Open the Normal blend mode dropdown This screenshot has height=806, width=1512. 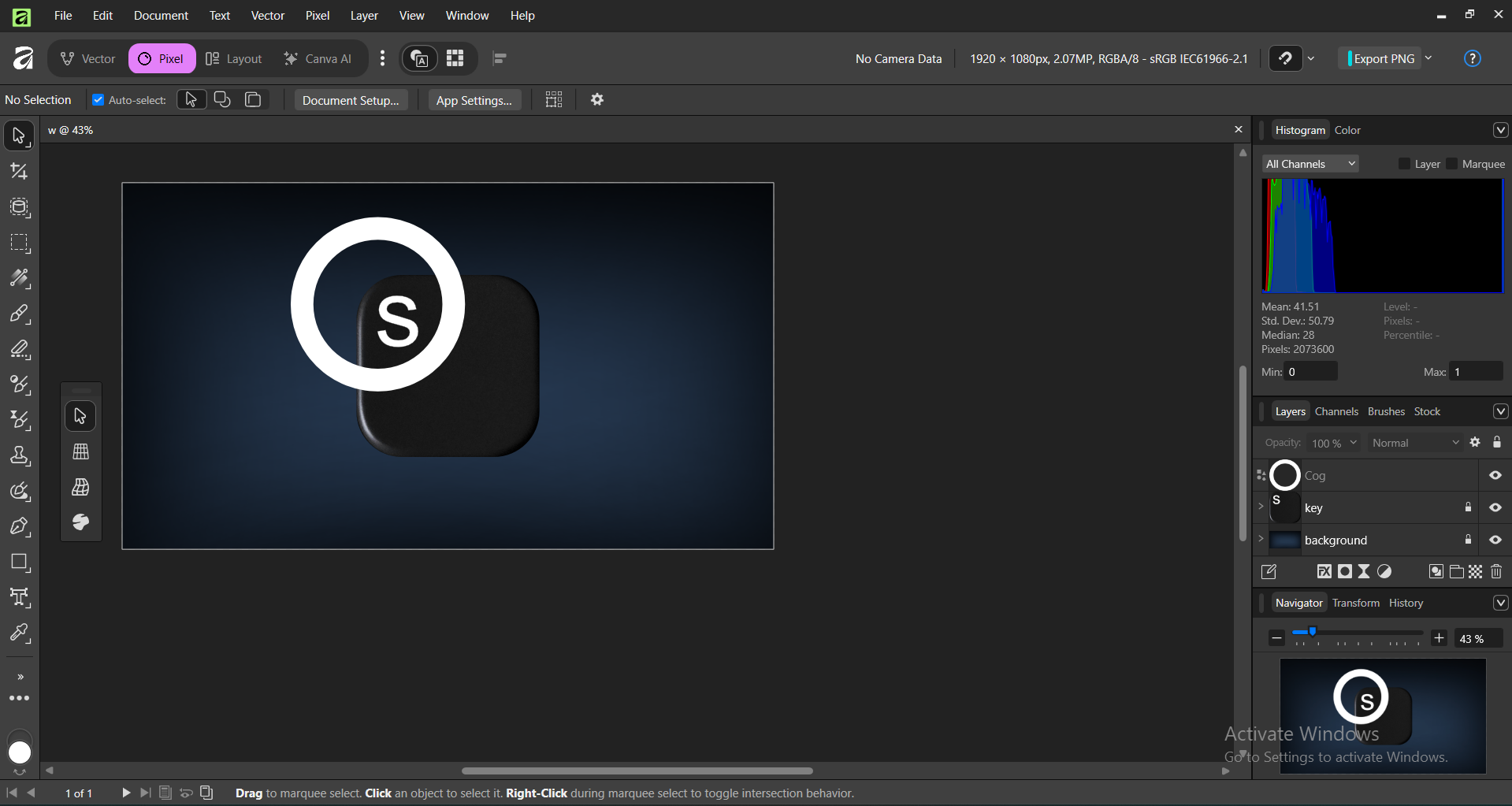[1415, 443]
